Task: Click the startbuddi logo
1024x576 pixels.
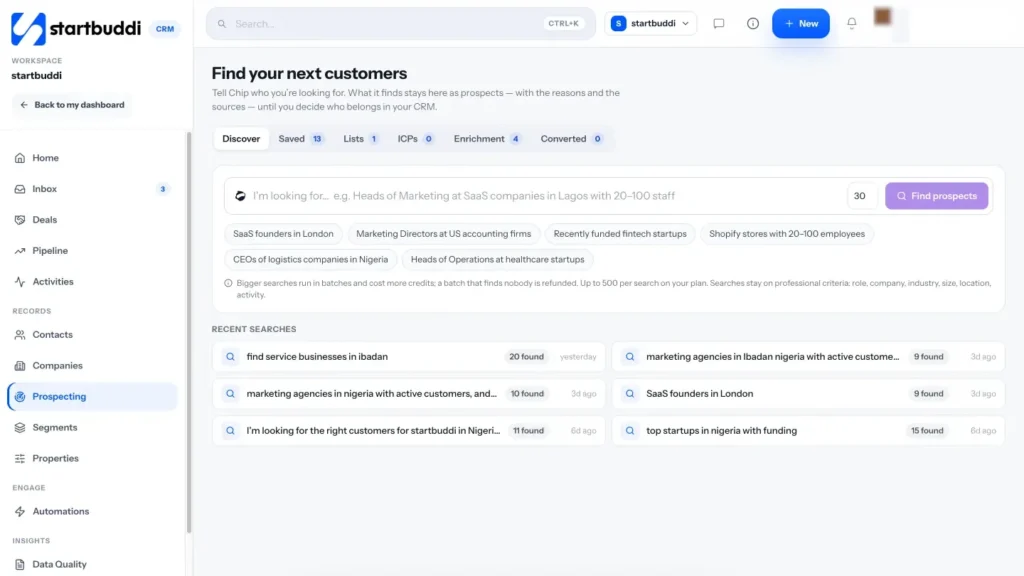Action: click(x=76, y=29)
